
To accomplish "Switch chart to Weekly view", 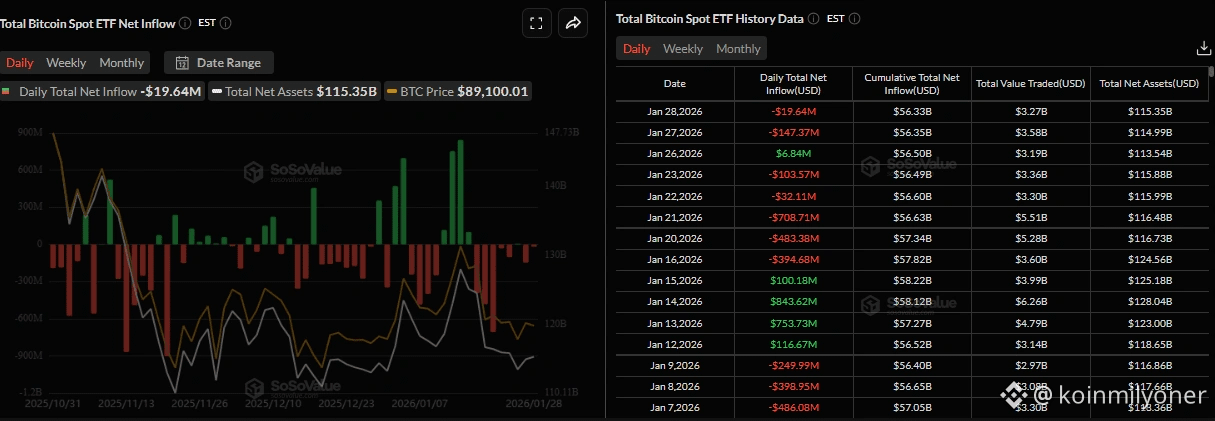I will pyautogui.click(x=66, y=63).
